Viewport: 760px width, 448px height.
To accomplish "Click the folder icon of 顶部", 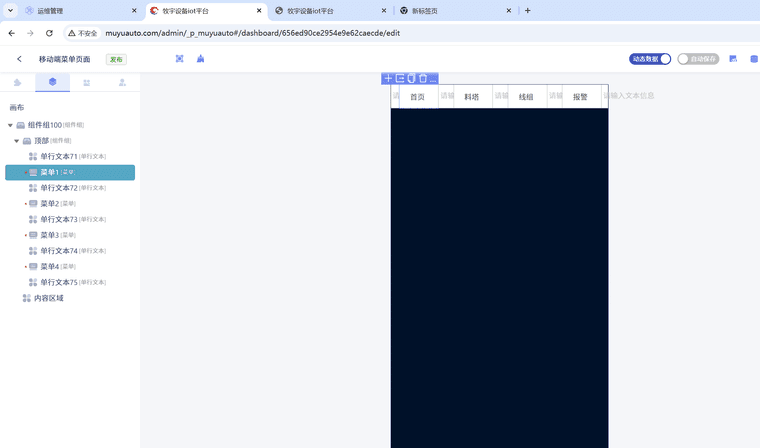I will click(x=27, y=141).
